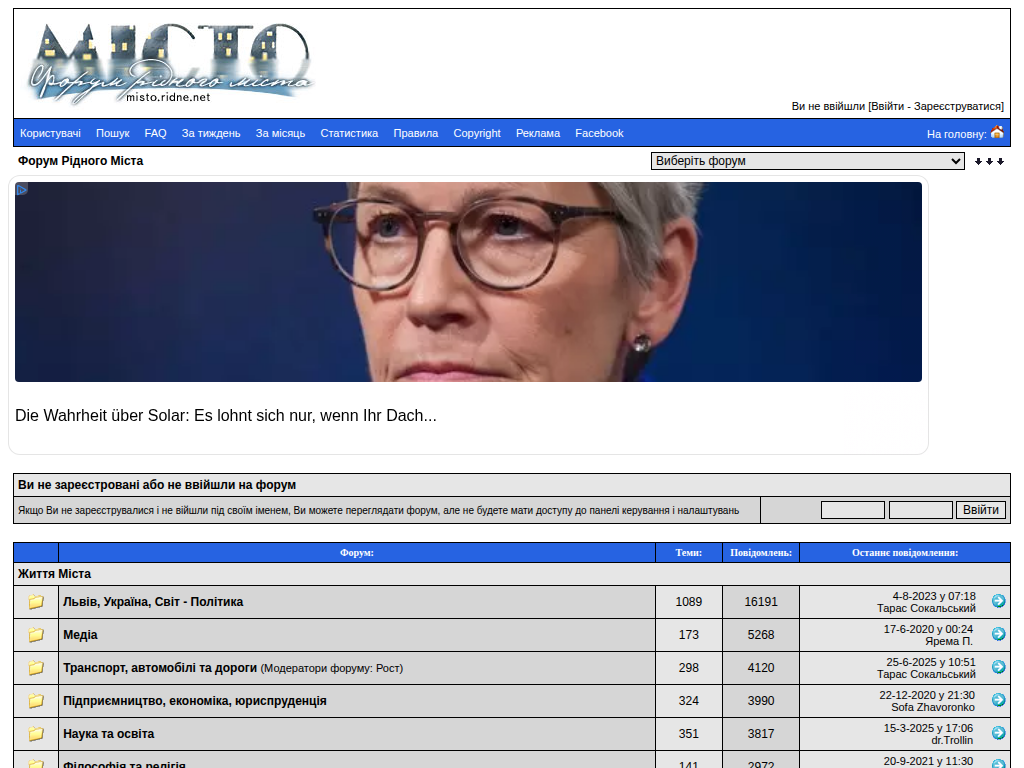The width and height of the screenshot is (1024, 768).
Task: Focus the password field beside Ввійти button
Action: [x=920, y=510]
